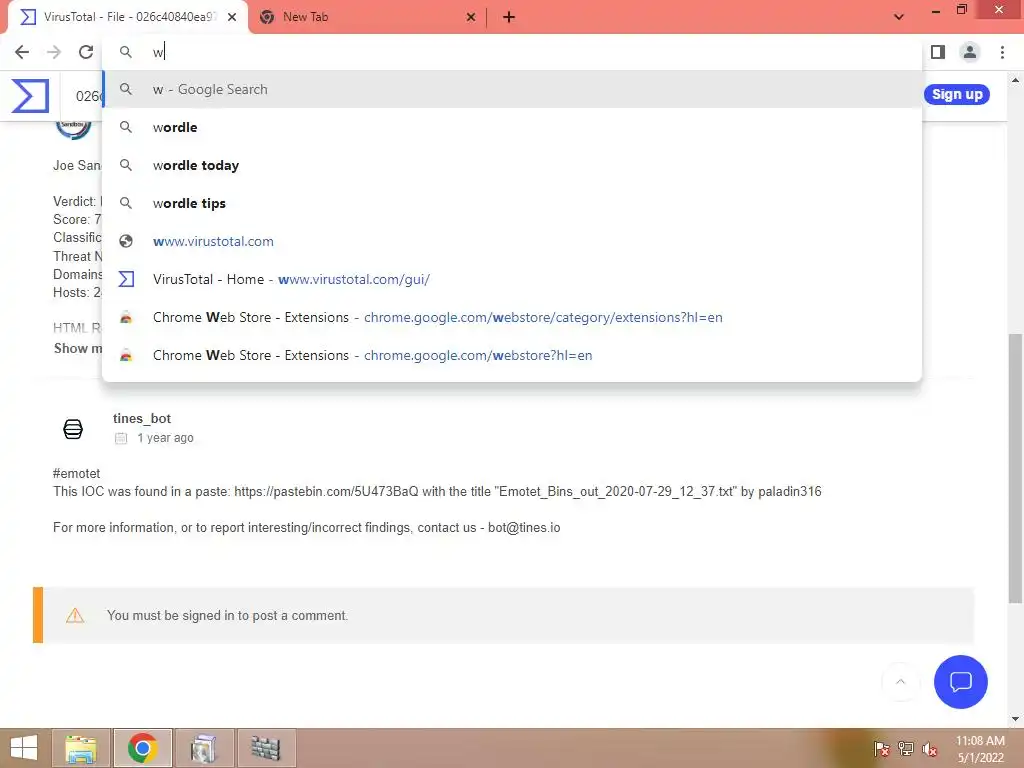The height and width of the screenshot is (768, 1024).
Task: Click the scrollbar up arrow
Action: point(1015,80)
